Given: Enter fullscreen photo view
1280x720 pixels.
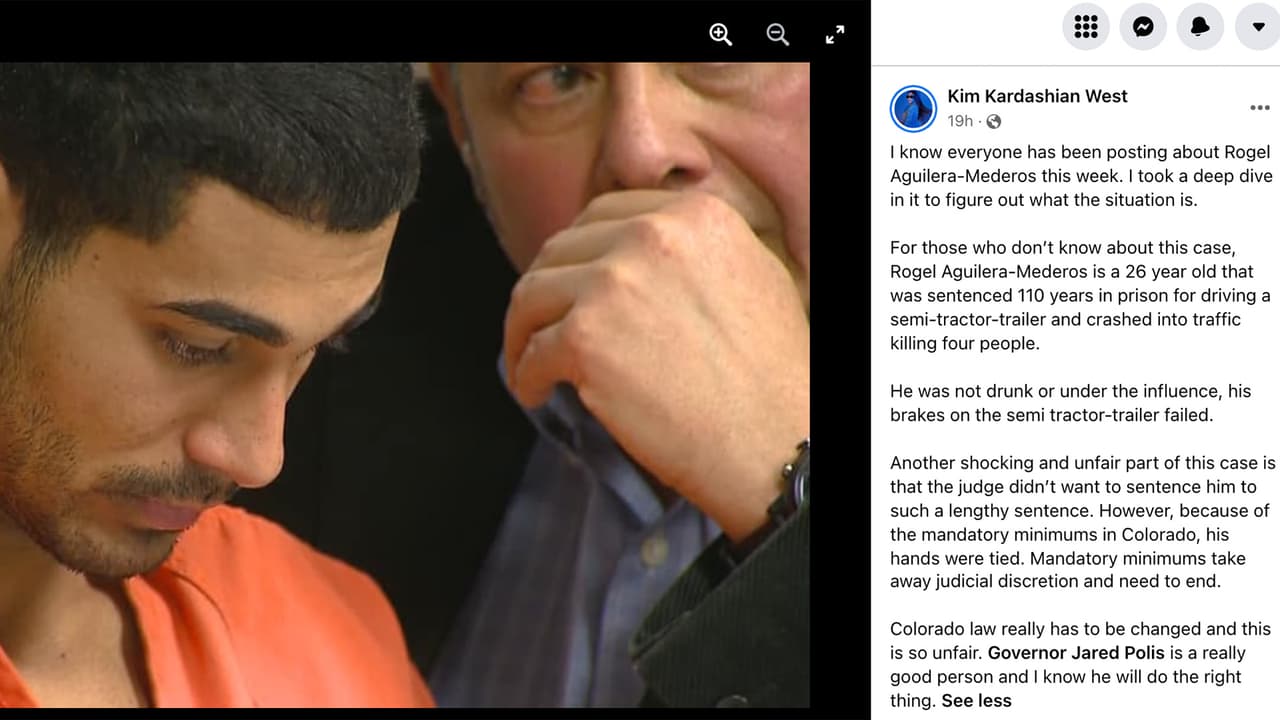Looking at the screenshot, I should click(x=835, y=35).
